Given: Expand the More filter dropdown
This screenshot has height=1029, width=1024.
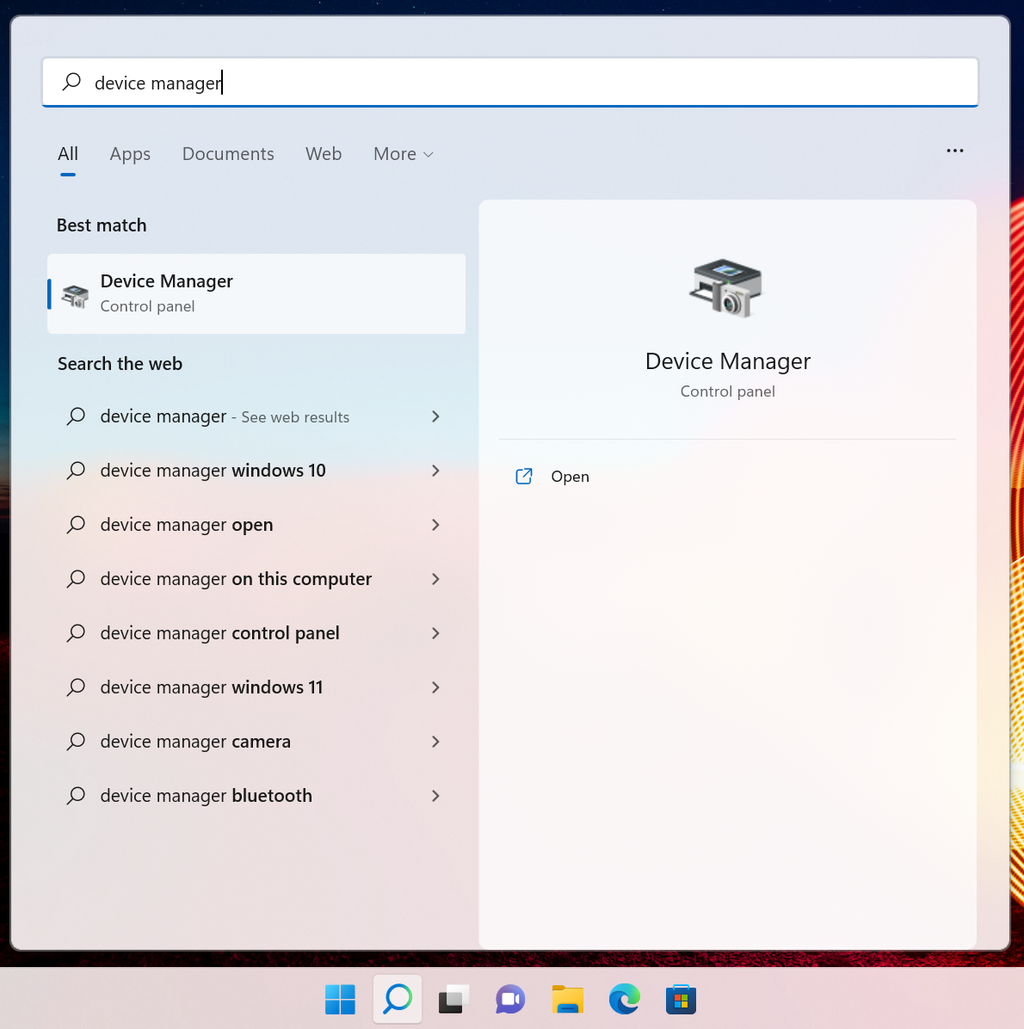Looking at the screenshot, I should point(403,154).
